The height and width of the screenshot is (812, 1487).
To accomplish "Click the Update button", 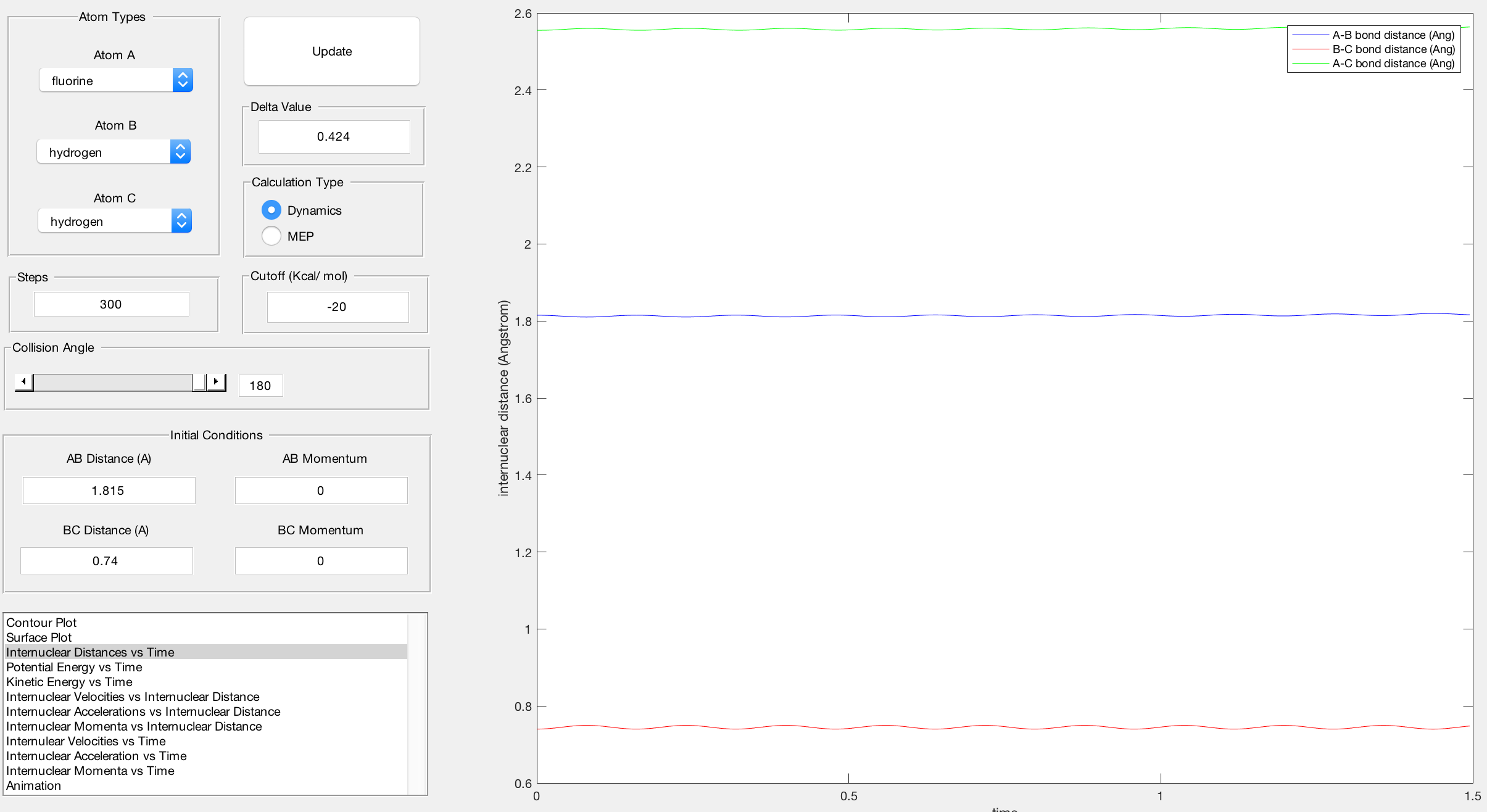I will click(332, 51).
